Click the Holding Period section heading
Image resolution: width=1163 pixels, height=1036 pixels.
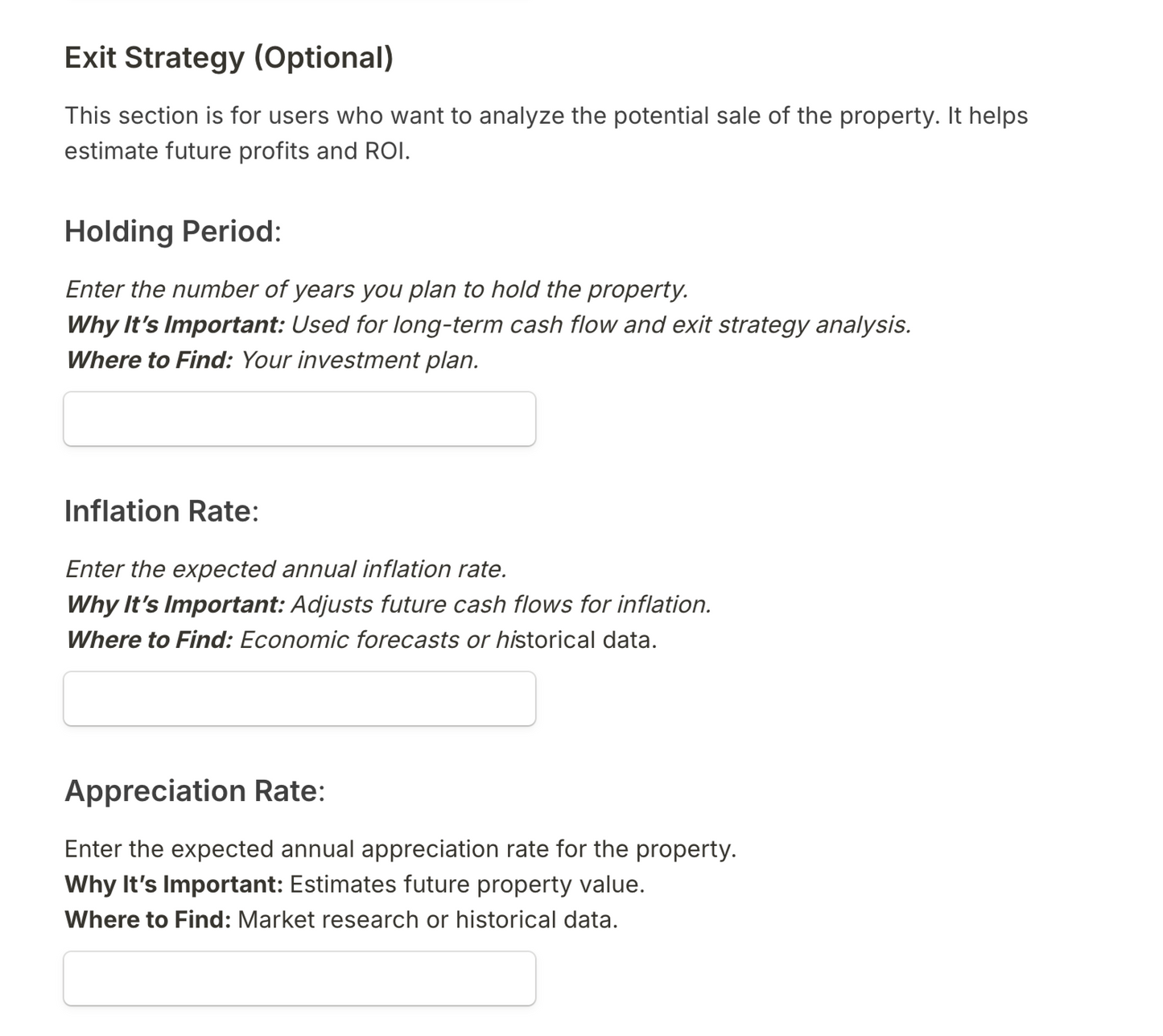point(172,231)
